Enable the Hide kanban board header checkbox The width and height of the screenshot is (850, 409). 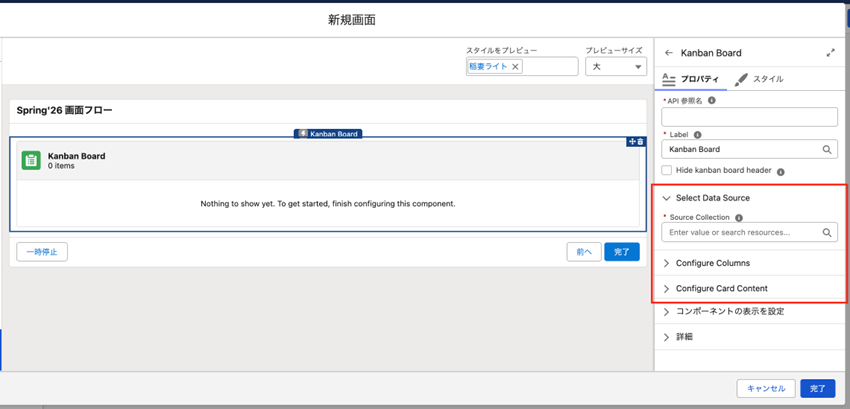[x=667, y=171]
